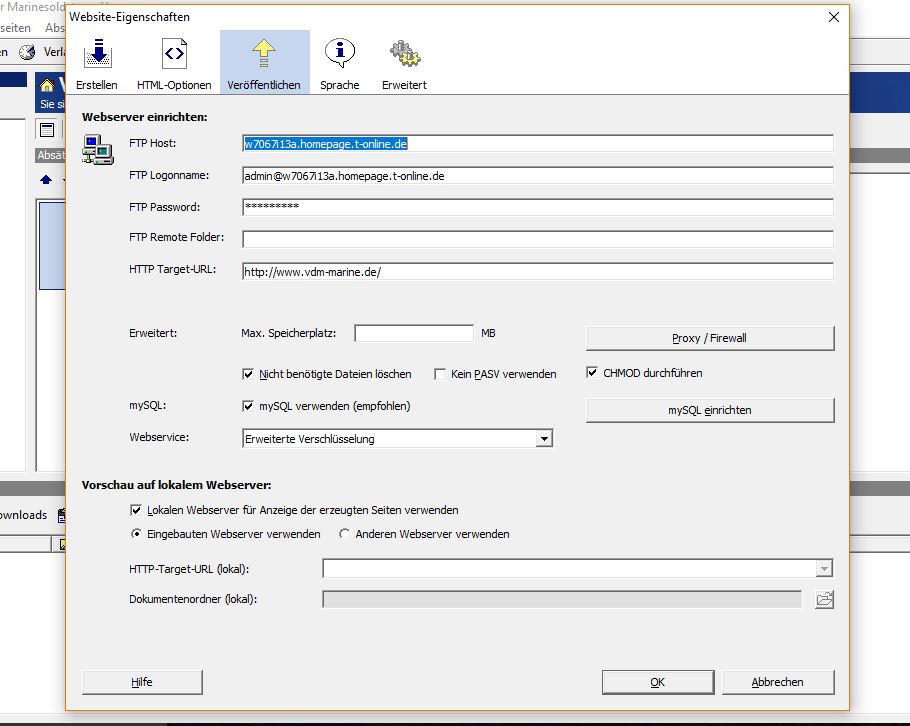Open the Erweitert gears icon

point(404,54)
